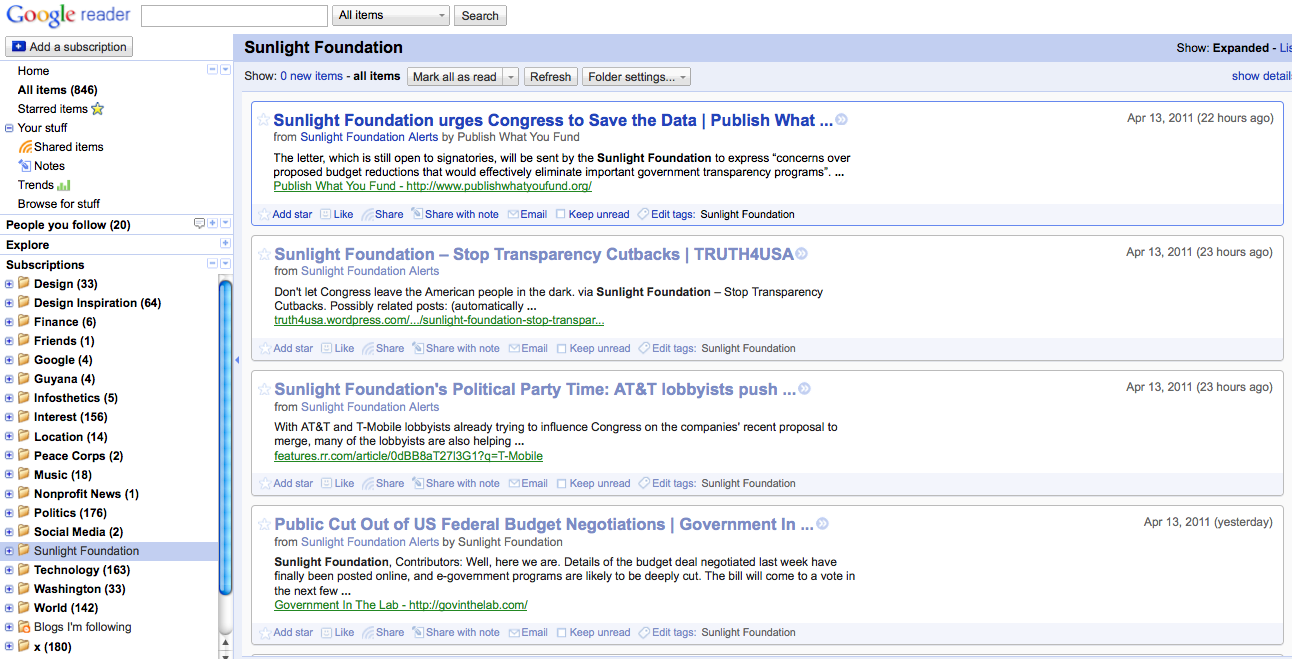Check Keep unread on the third article
Screen dimensions: 1292x659
pyautogui.click(x=562, y=483)
